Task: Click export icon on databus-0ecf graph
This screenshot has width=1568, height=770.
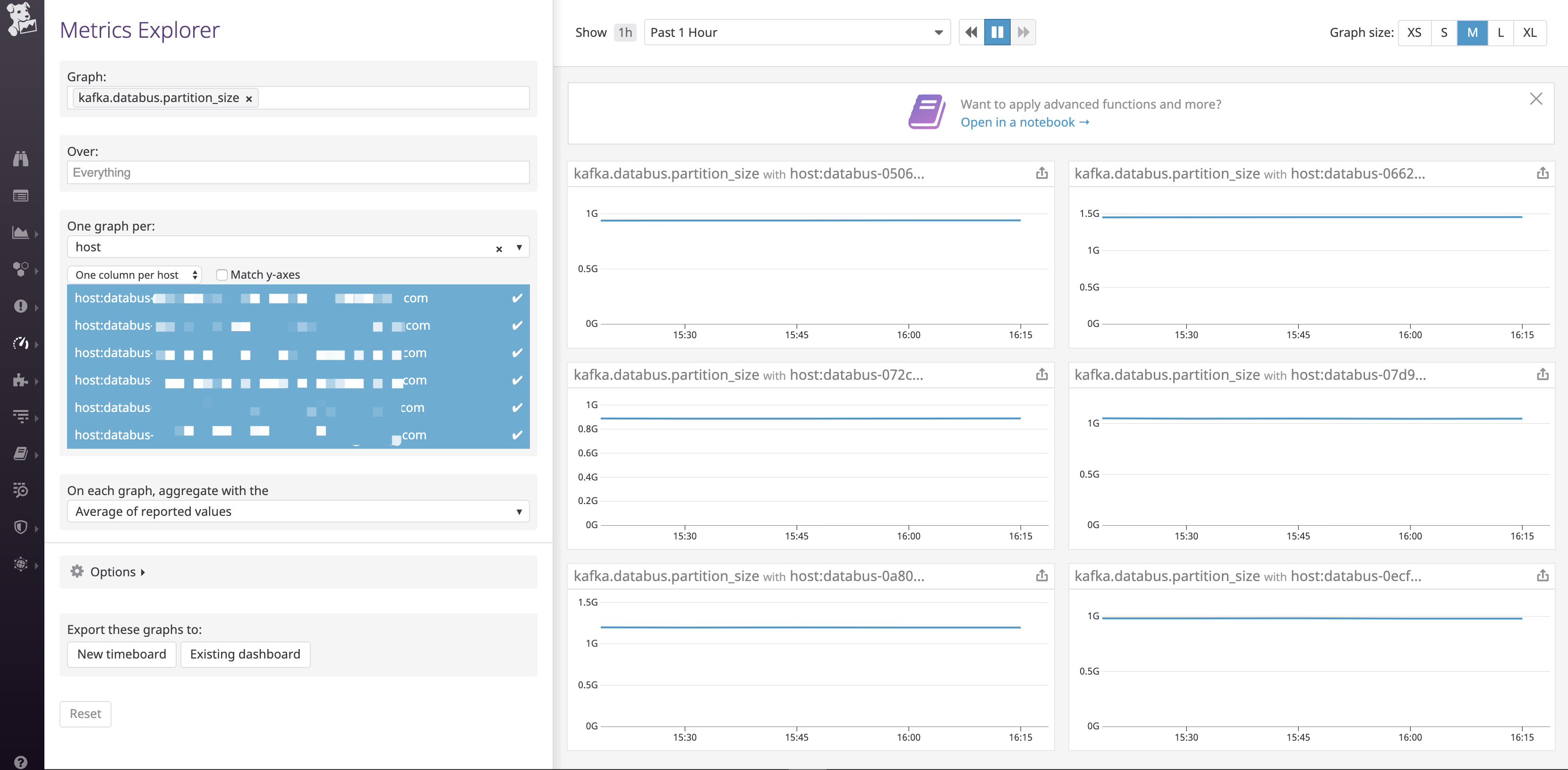Action: [1542, 576]
